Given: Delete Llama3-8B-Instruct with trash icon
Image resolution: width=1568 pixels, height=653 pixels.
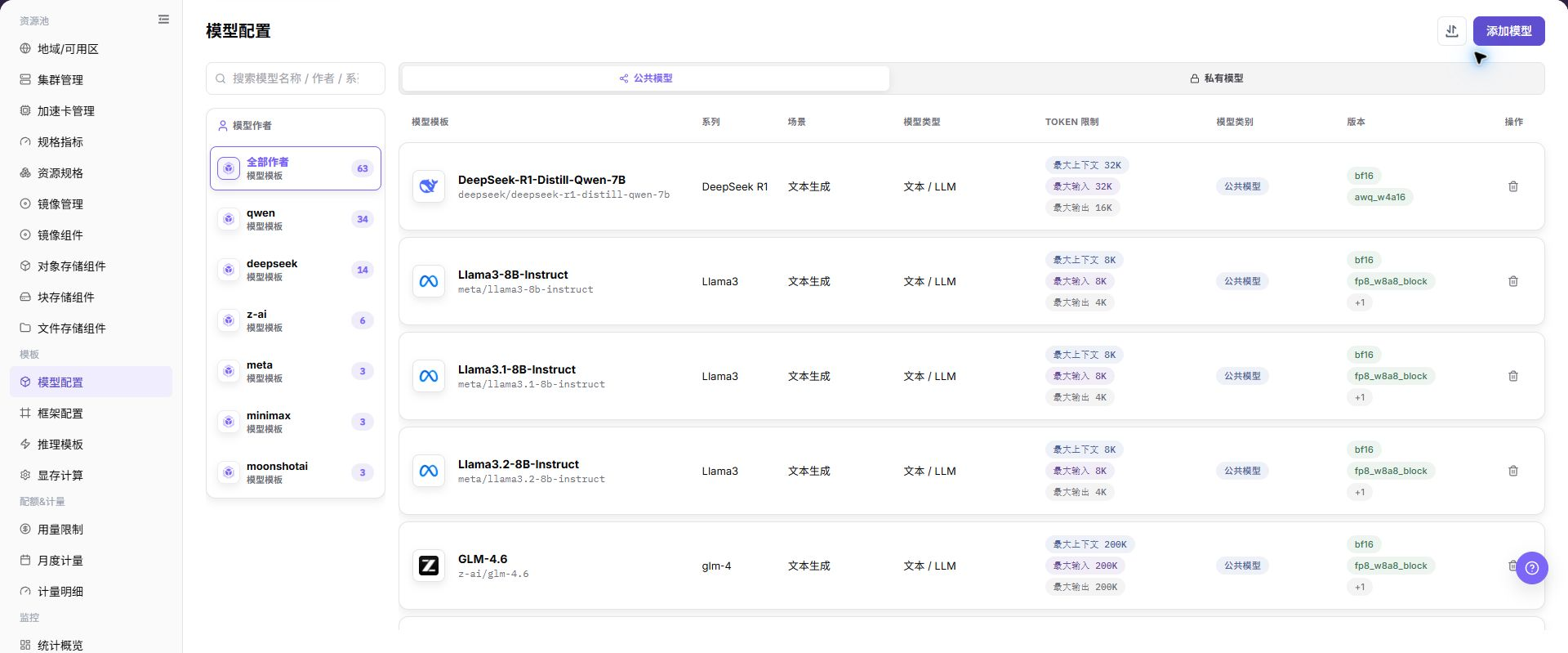Looking at the screenshot, I should click(1513, 281).
